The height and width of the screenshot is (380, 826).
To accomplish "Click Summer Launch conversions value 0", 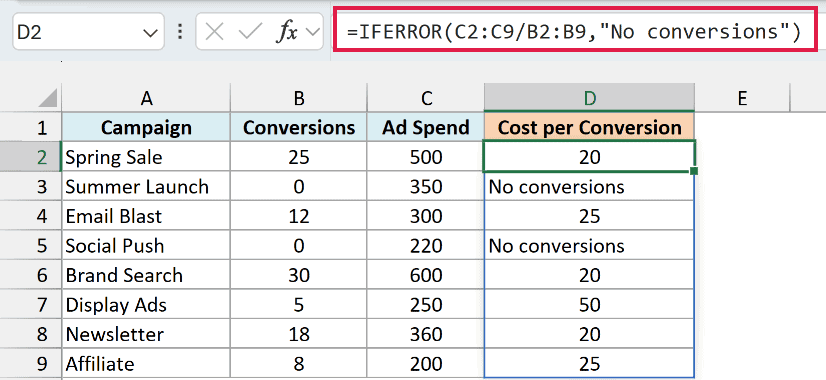I will pos(299,187).
